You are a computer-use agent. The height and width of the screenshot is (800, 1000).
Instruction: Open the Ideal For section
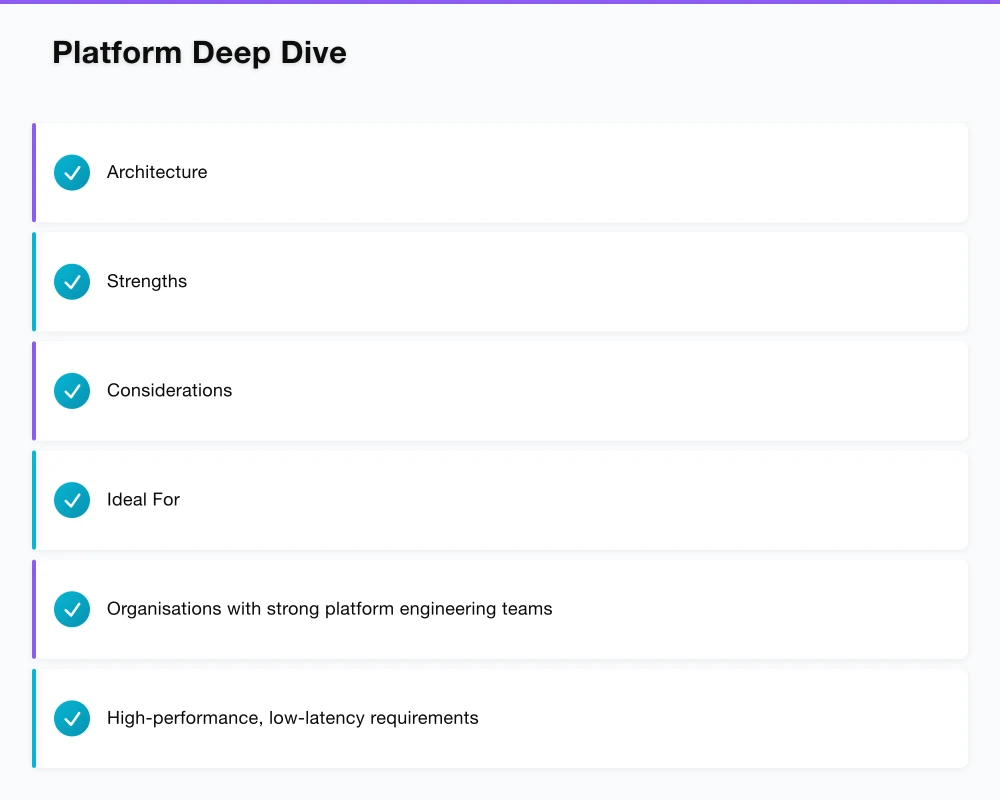click(500, 500)
